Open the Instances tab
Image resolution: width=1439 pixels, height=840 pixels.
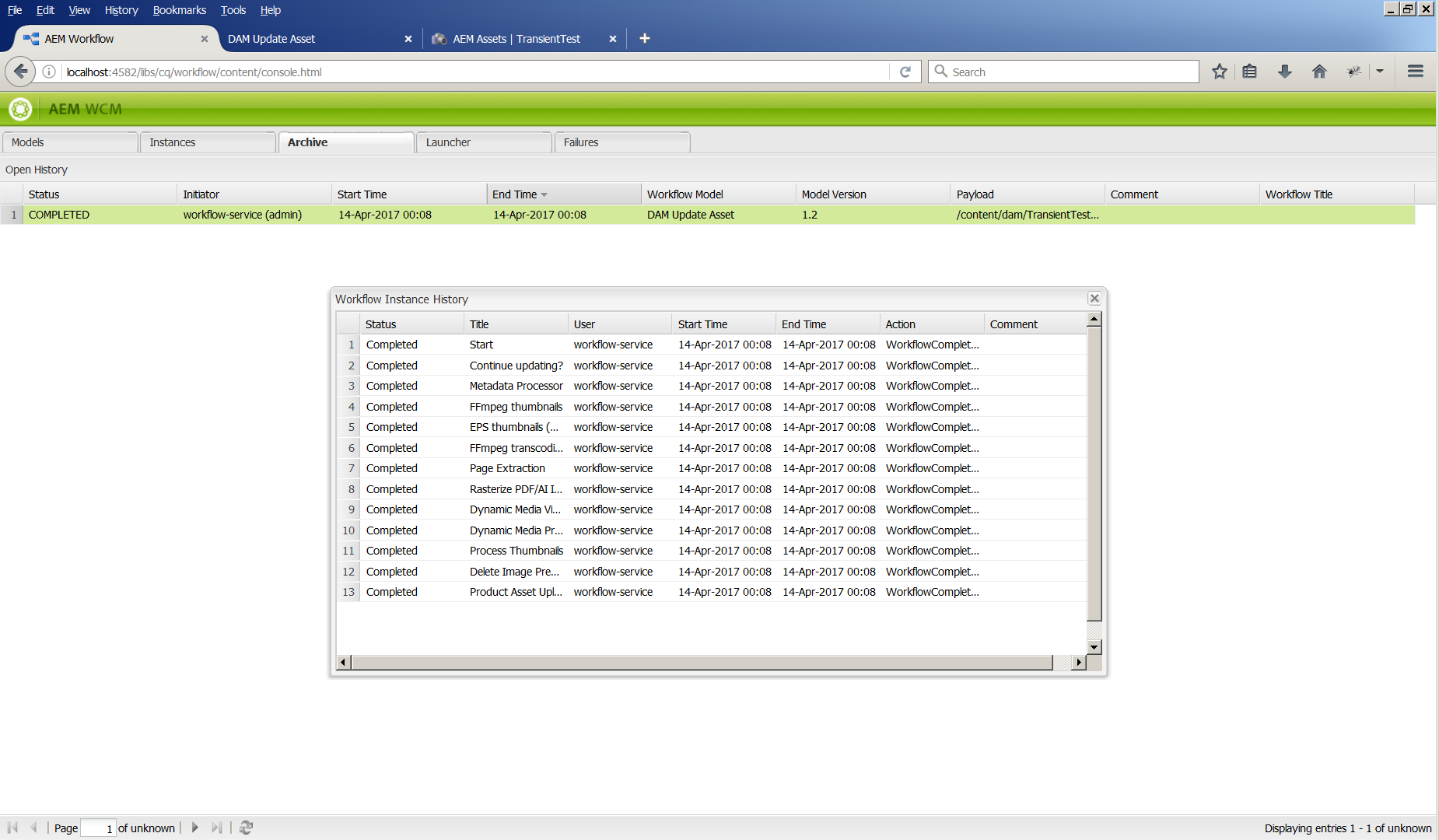click(208, 142)
